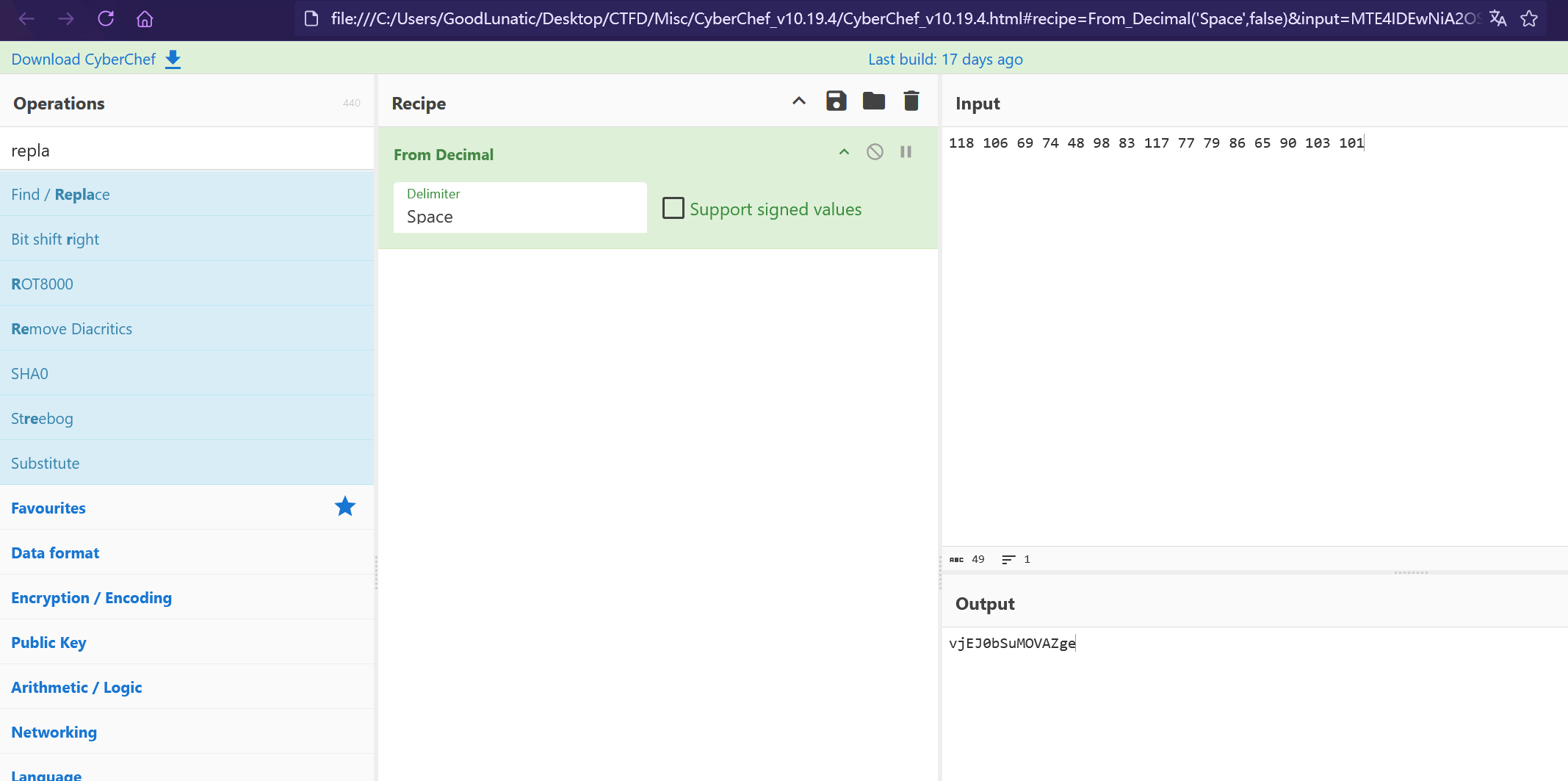This screenshot has width=1568, height=781.
Task: Click the Last build notice
Action: (x=945, y=60)
